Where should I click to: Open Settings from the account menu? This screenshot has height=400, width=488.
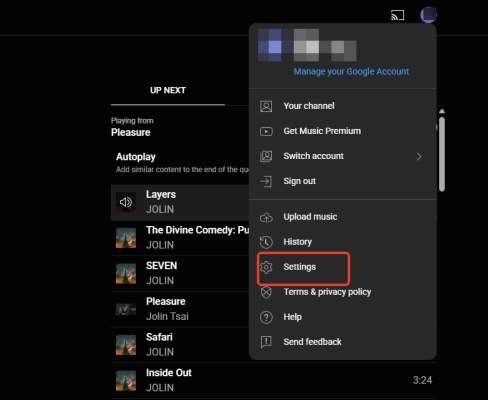click(x=343, y=267)
